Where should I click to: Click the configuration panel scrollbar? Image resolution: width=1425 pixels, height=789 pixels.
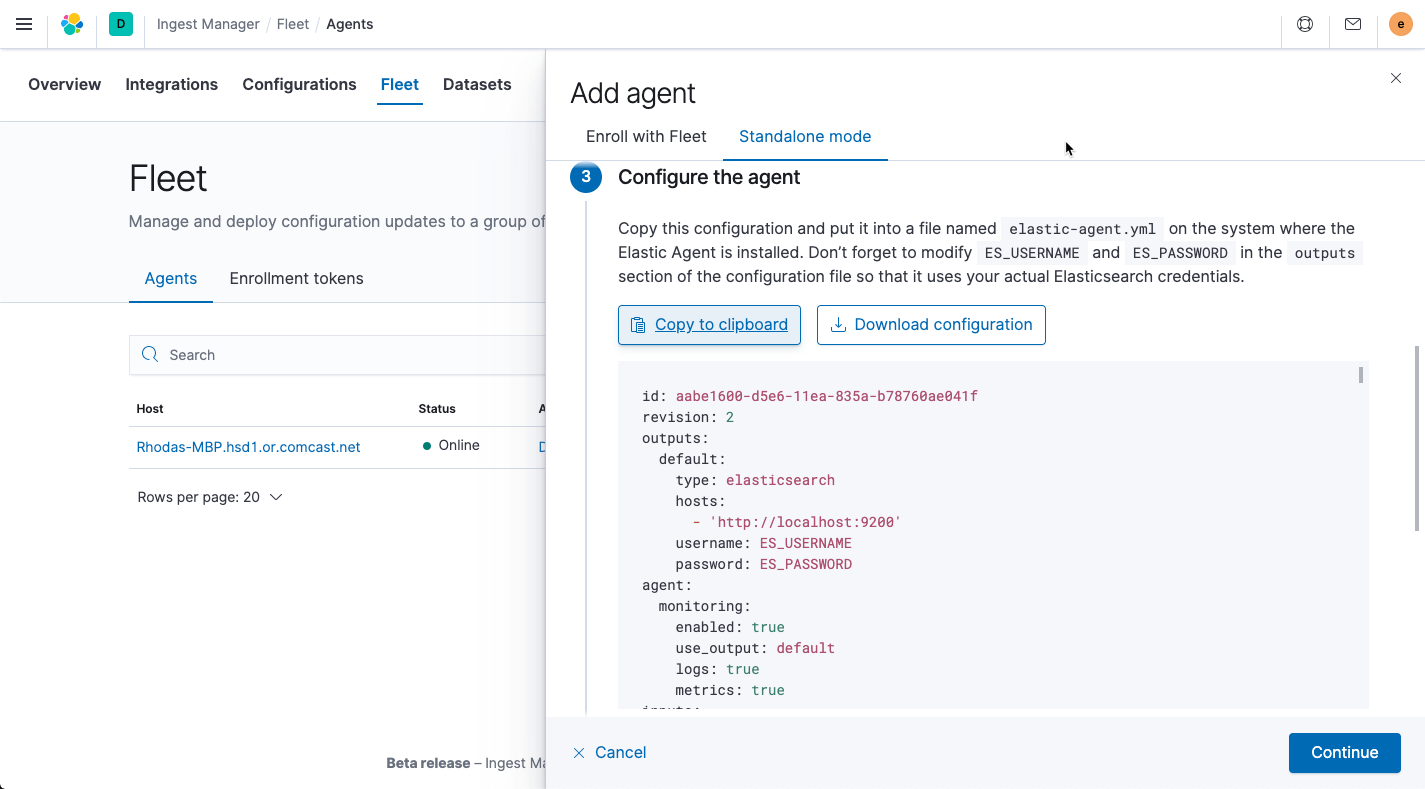[x=1361, y=380]
